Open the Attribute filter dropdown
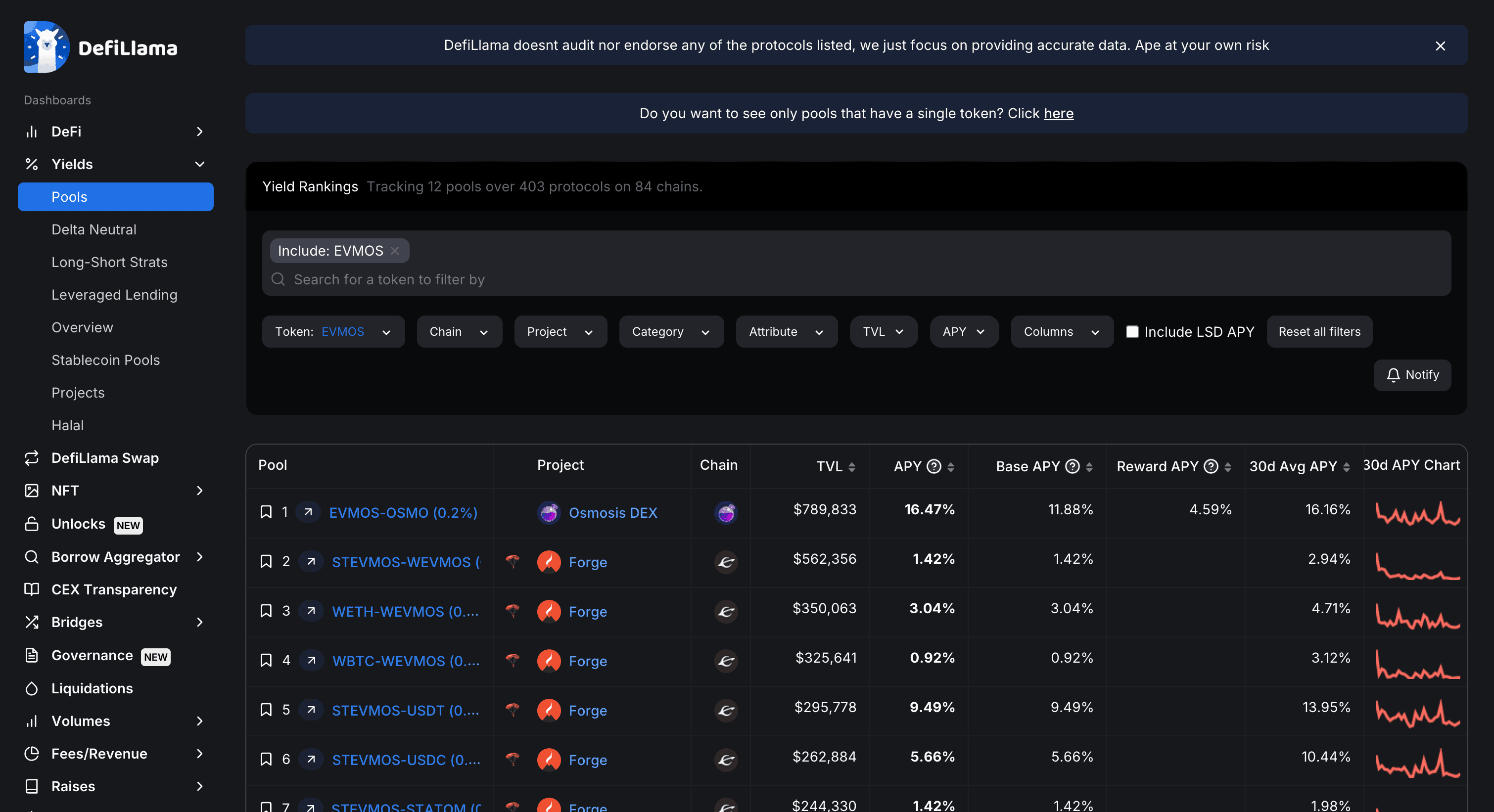Image resolution: width=1494 pixels, height=812 pixels. [x=787, y=331]
